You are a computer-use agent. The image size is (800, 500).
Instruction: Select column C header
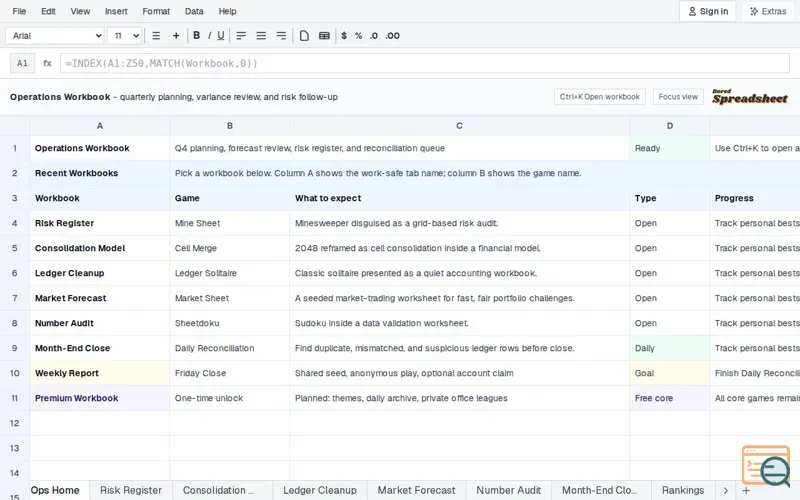pos(459,126)
